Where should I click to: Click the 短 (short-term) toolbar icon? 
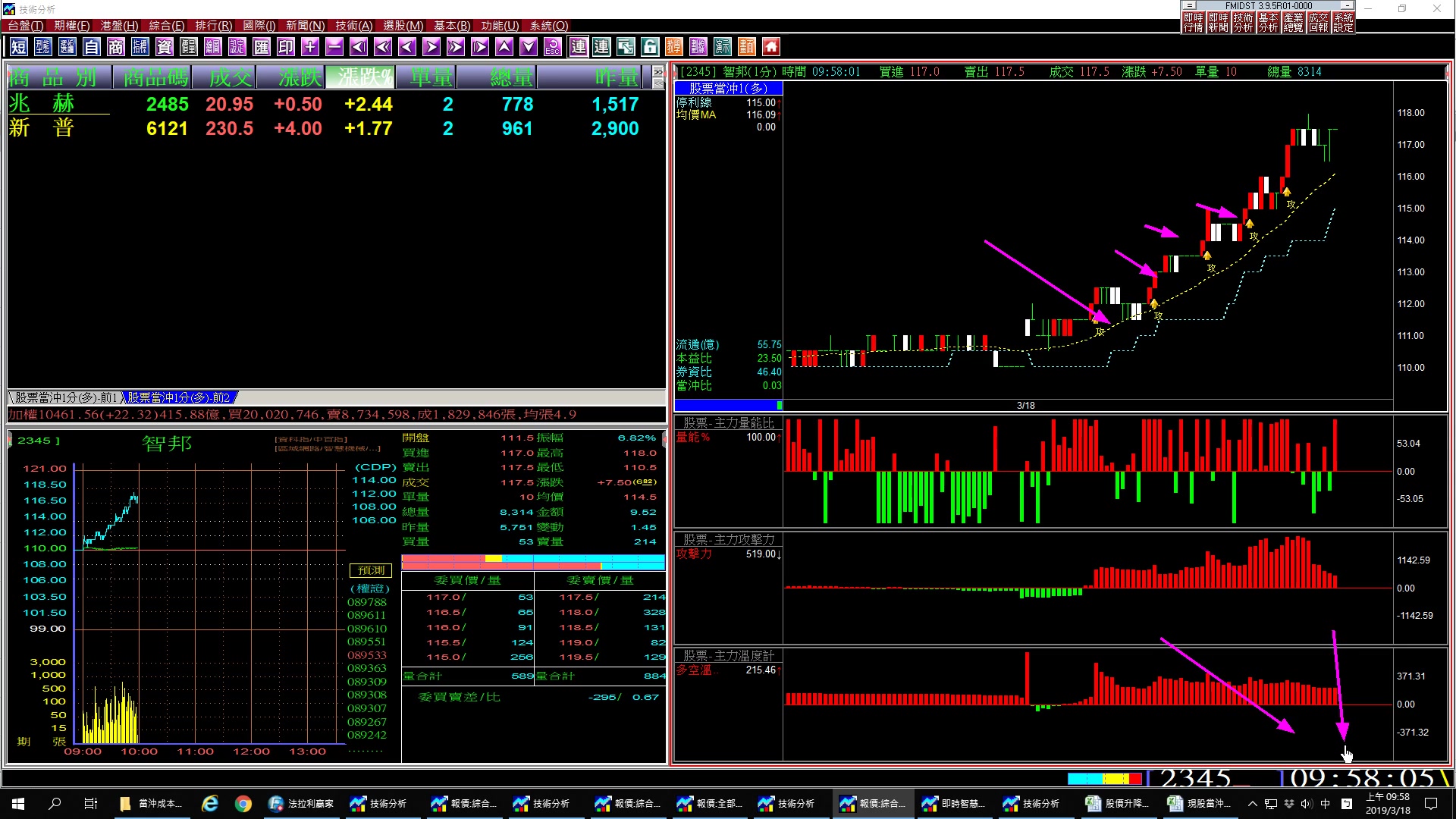[x=19, y=47]
